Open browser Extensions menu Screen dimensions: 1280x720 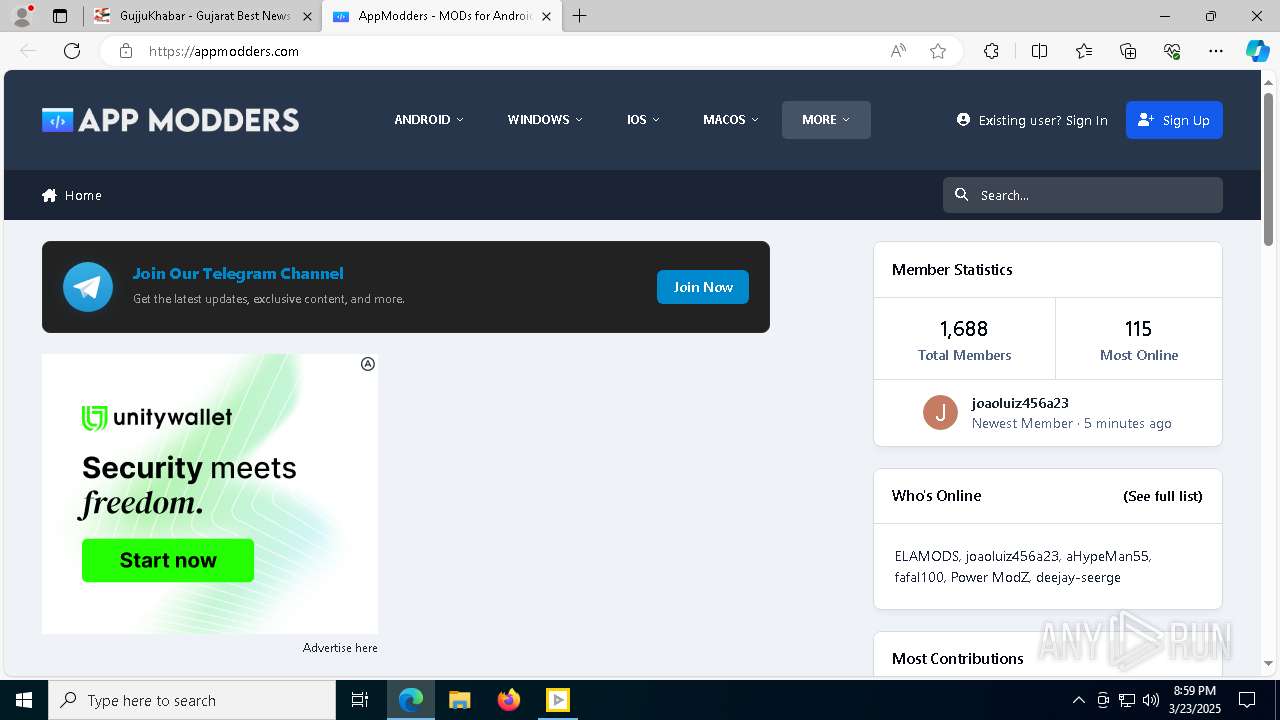pyautogui.click(x=991, y=51)
